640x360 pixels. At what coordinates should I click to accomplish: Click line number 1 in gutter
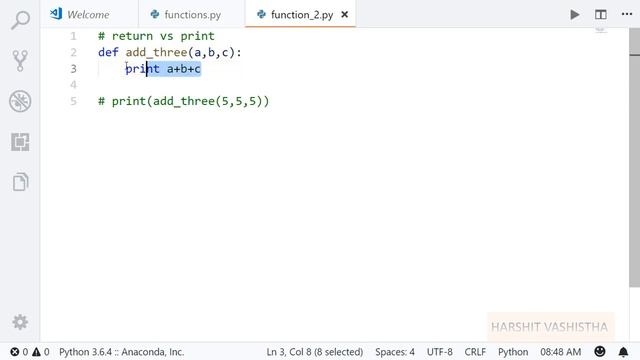[x=73, y=36]
